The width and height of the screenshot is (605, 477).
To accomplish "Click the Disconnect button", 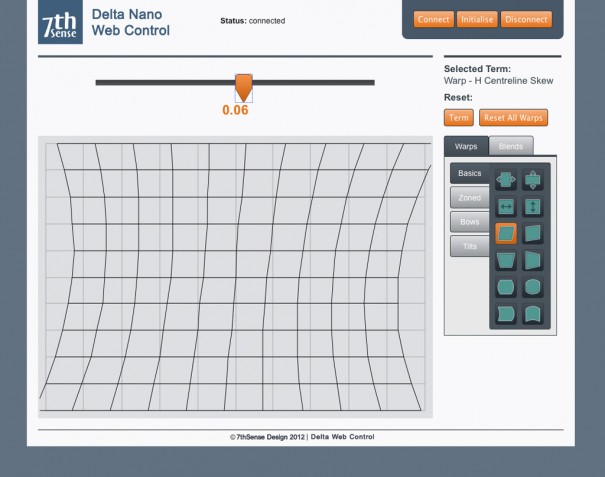I will coord(526,19).
